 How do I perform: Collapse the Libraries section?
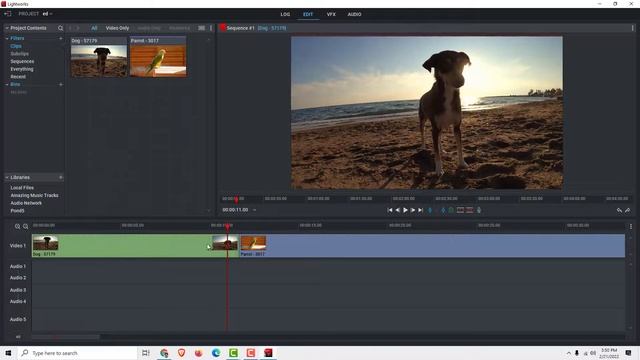7,178
